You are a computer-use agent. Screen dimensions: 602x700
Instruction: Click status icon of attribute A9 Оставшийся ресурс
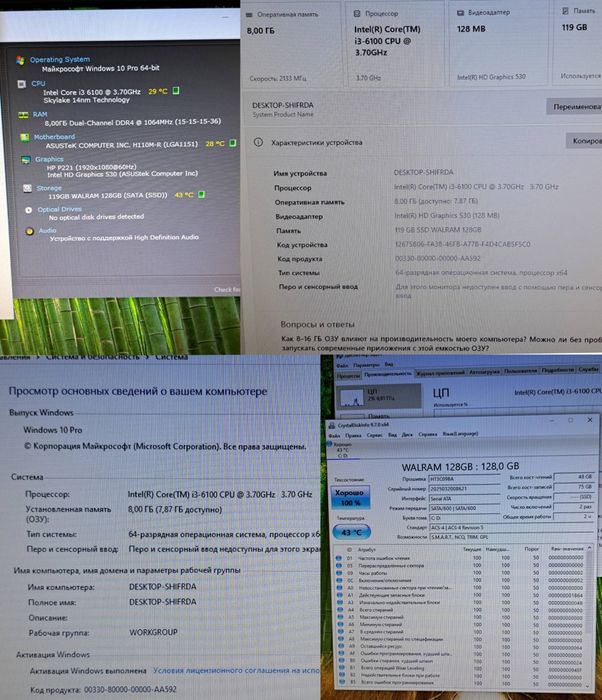point(340,646)
